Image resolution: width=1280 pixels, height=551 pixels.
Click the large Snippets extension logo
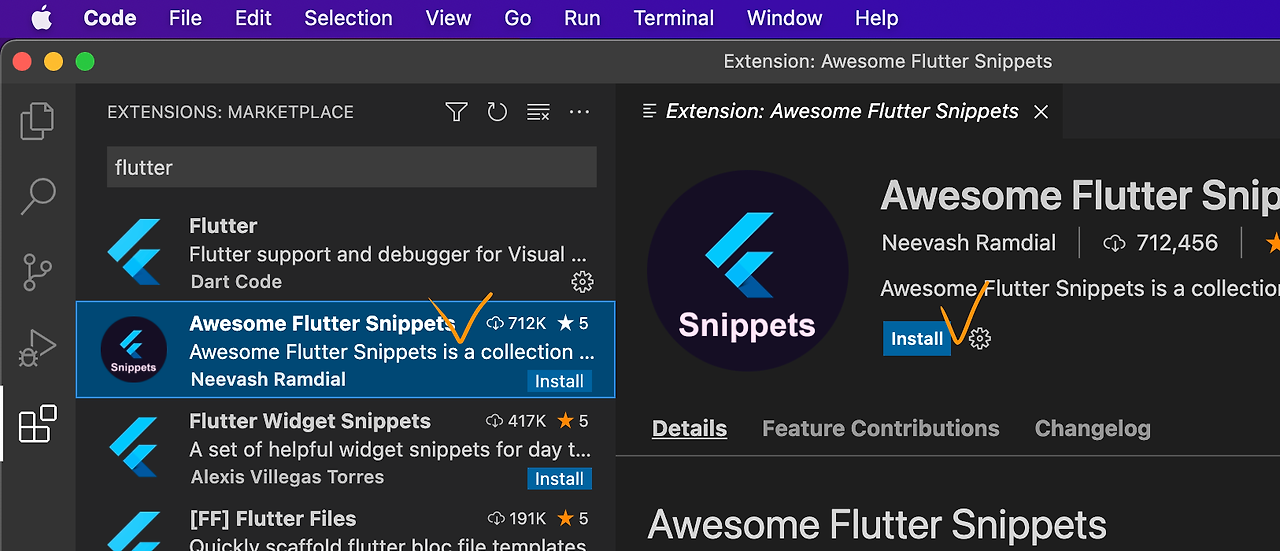tap(747, 271)
